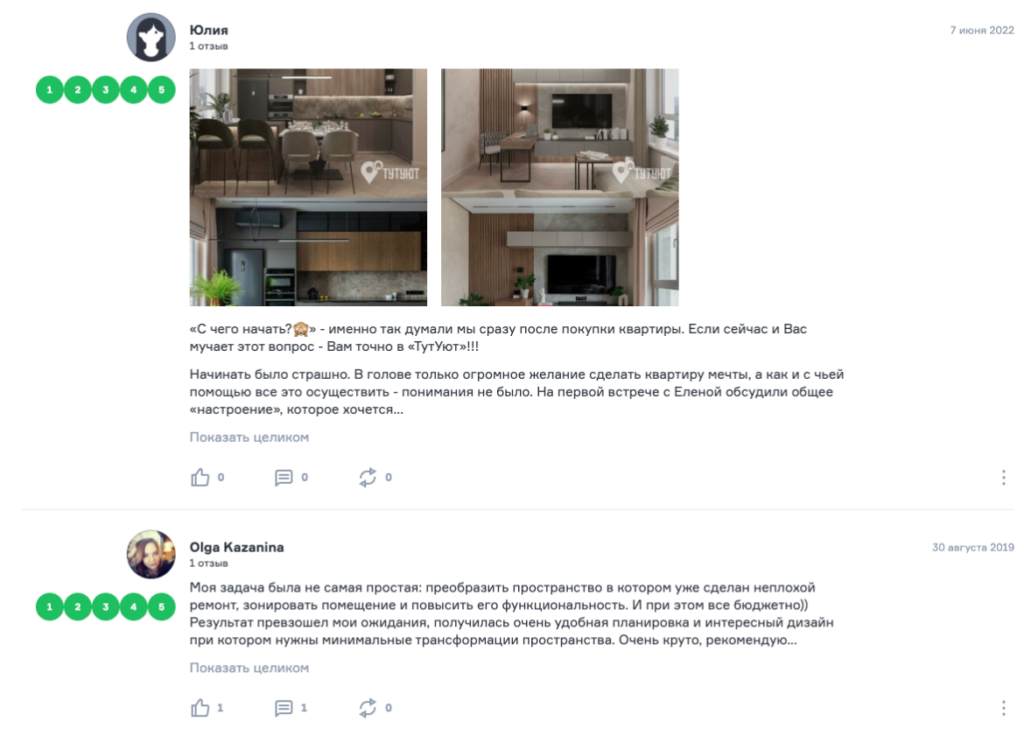1024x735 pixels.
Task: Select rating circle 3 on Olga's review
Action: pos(106,606)
